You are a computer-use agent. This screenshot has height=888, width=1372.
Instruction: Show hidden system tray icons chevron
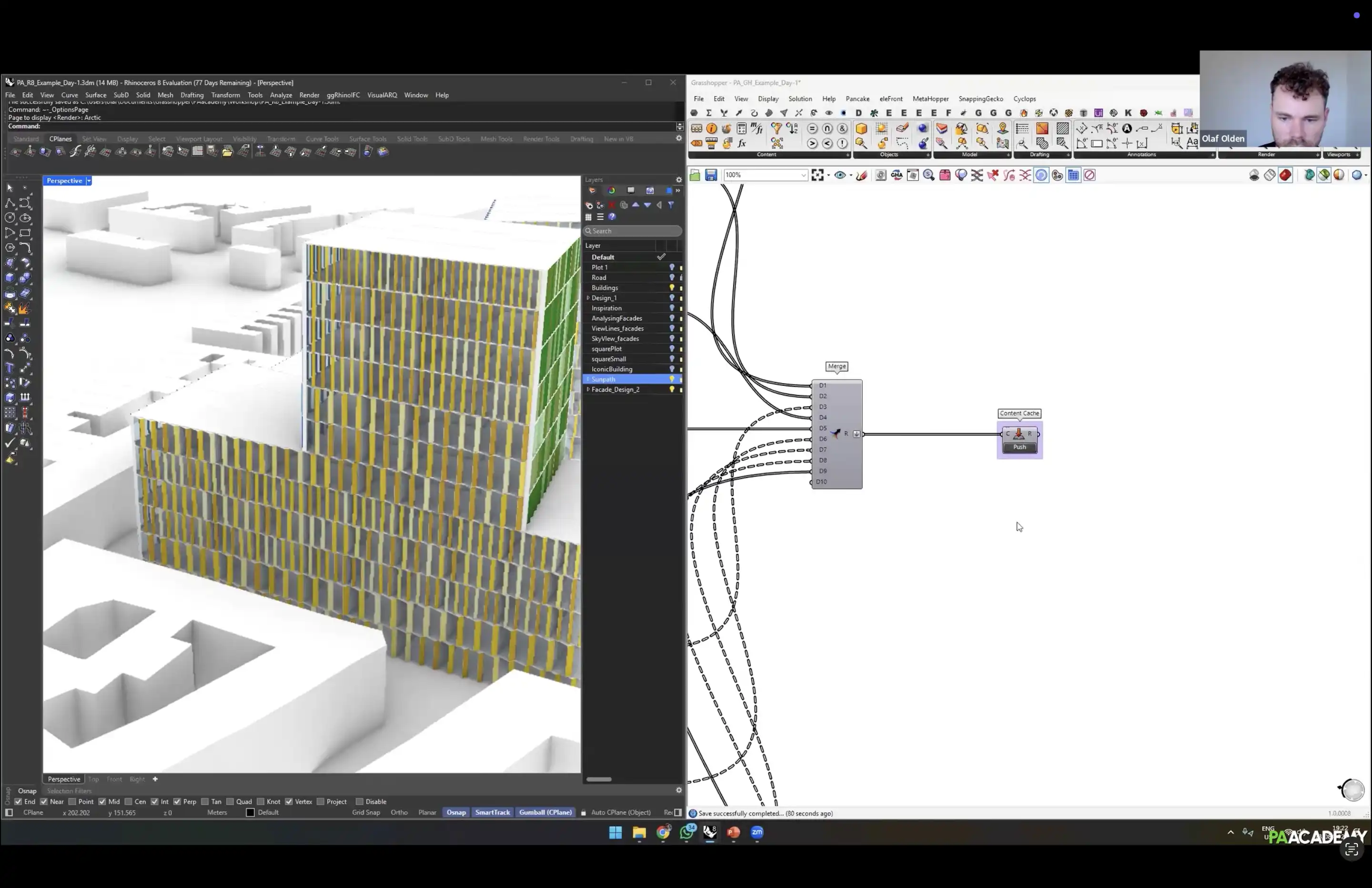coord(1231,833)
